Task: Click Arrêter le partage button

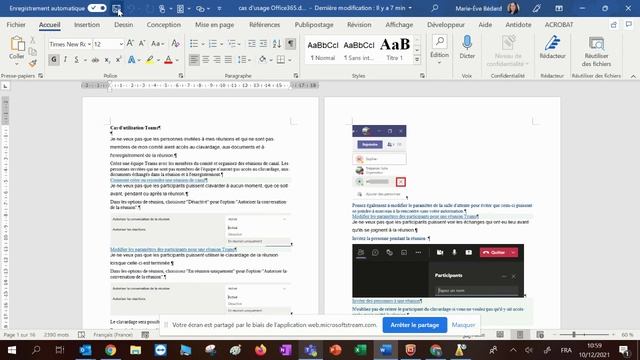Action: (415, 325)
